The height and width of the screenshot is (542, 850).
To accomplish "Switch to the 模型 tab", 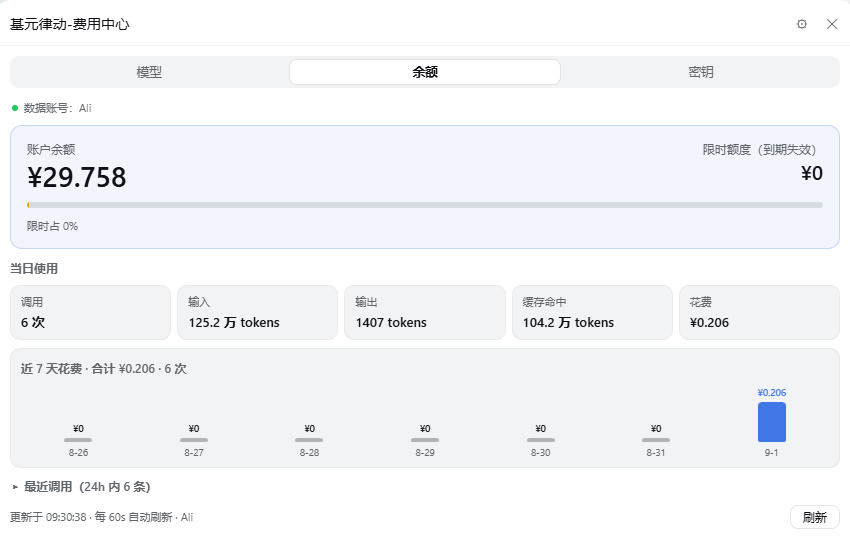I will click(x=149, y=72).
